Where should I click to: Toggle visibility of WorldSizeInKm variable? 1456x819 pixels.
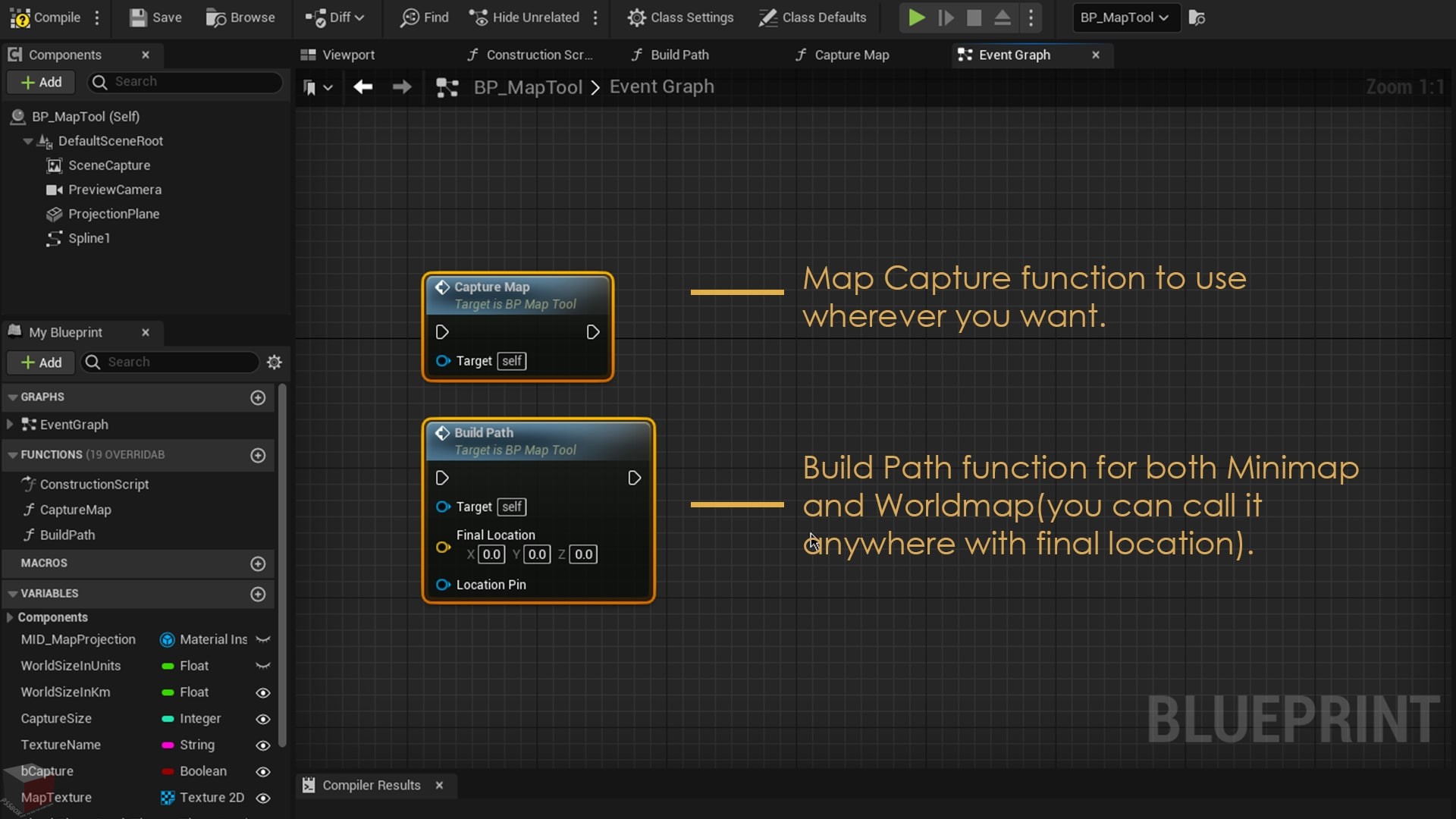point(263,692)
